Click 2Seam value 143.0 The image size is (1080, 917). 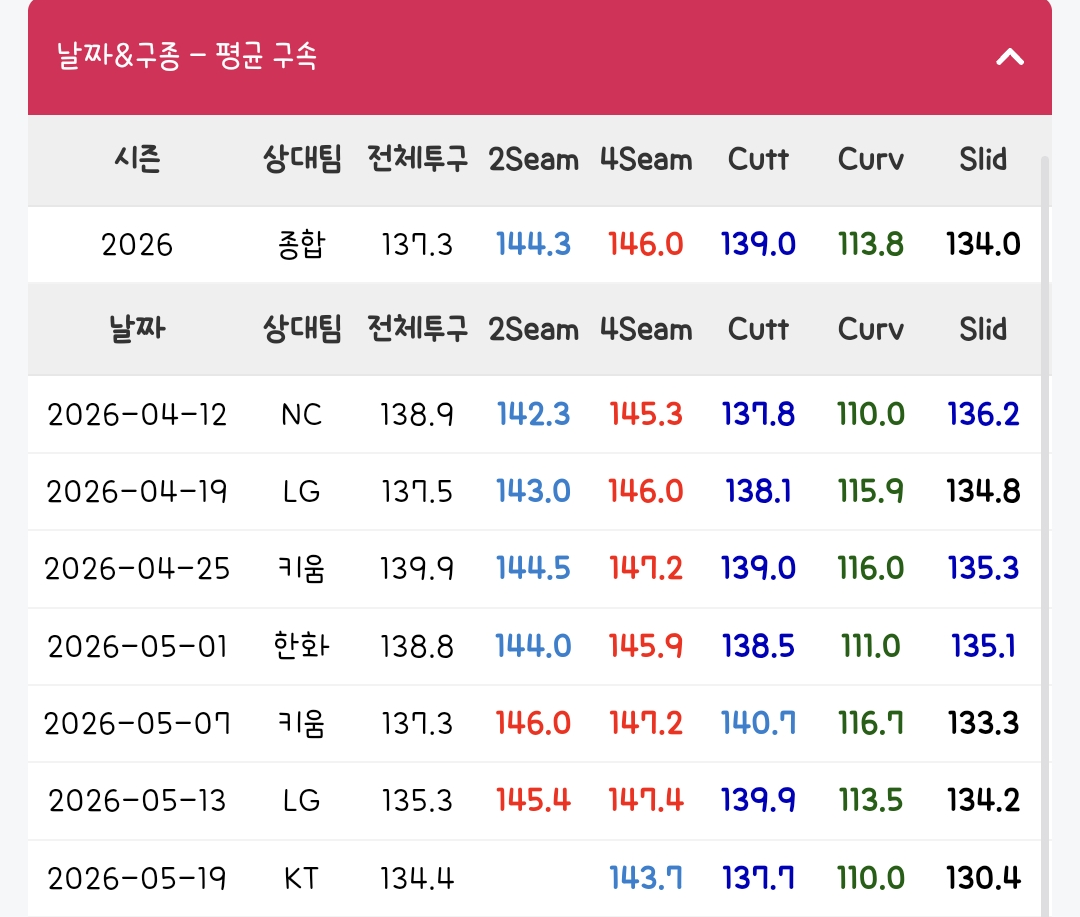tap(533, 492)
